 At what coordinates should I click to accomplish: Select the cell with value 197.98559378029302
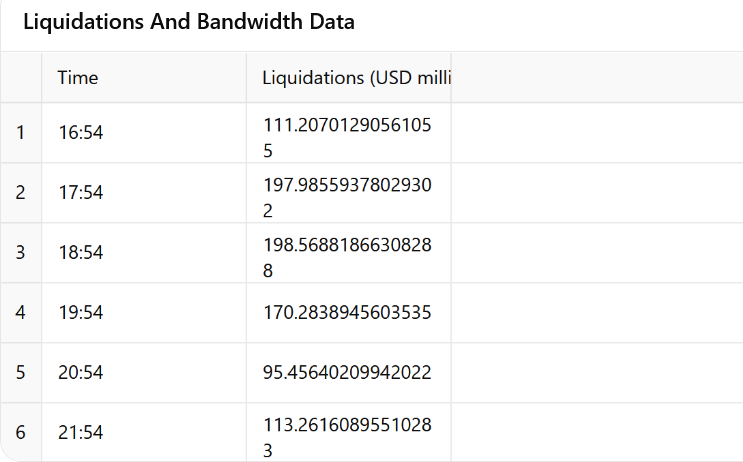[x=349, y=193]
